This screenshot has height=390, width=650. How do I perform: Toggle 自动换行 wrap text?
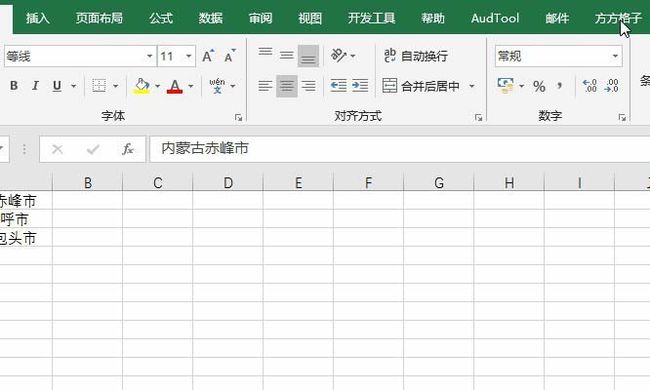416,56
